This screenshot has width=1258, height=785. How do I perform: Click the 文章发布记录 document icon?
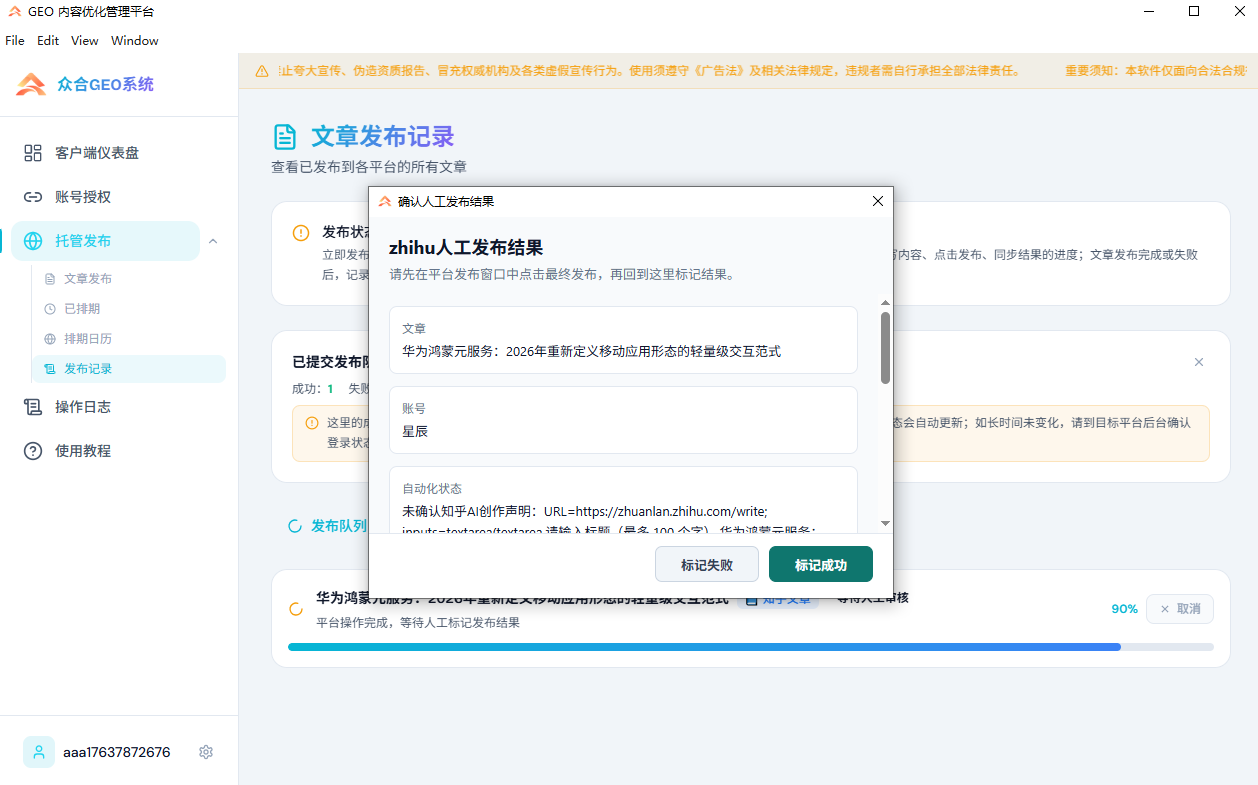click(285, 137)
